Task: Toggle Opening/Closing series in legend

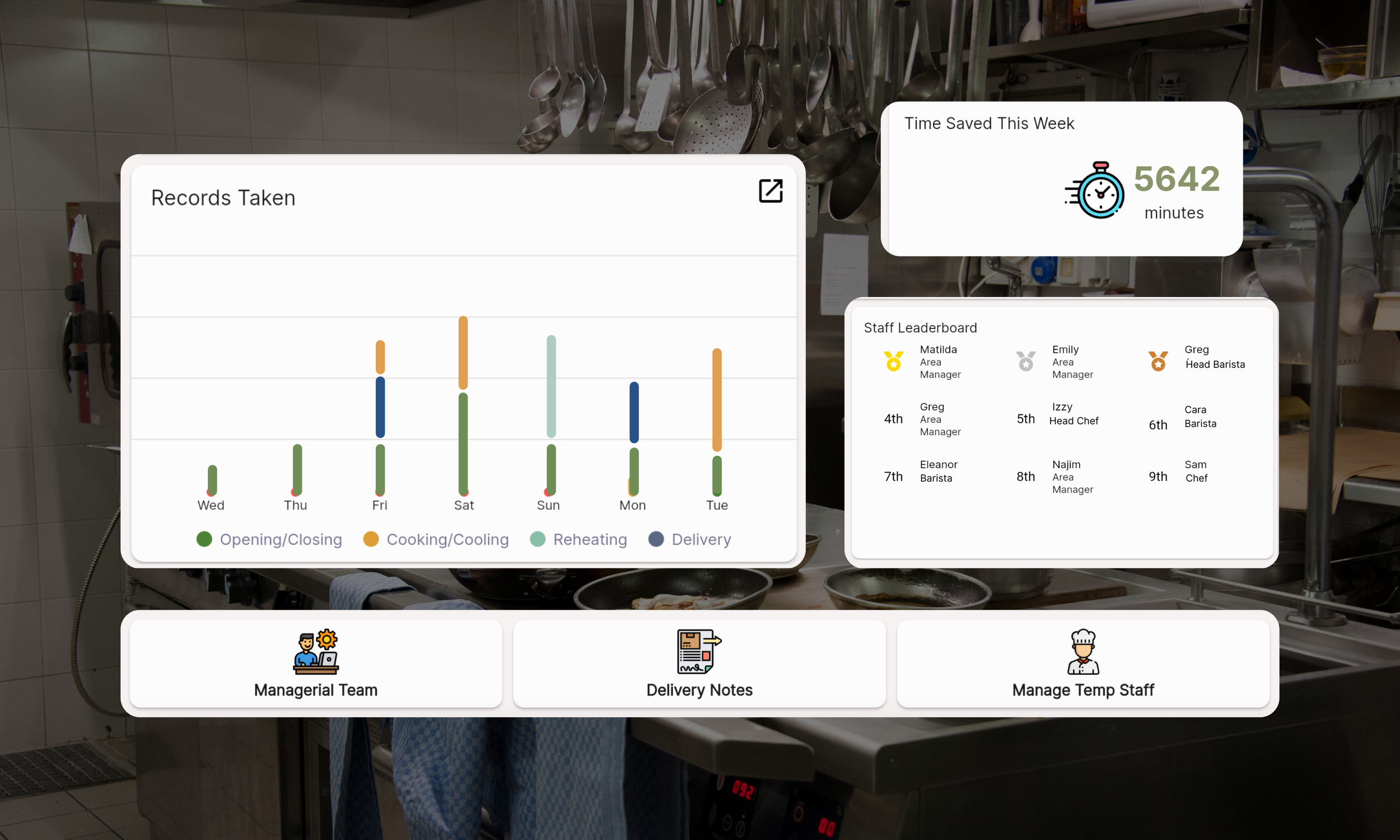Action: [269, 539]
